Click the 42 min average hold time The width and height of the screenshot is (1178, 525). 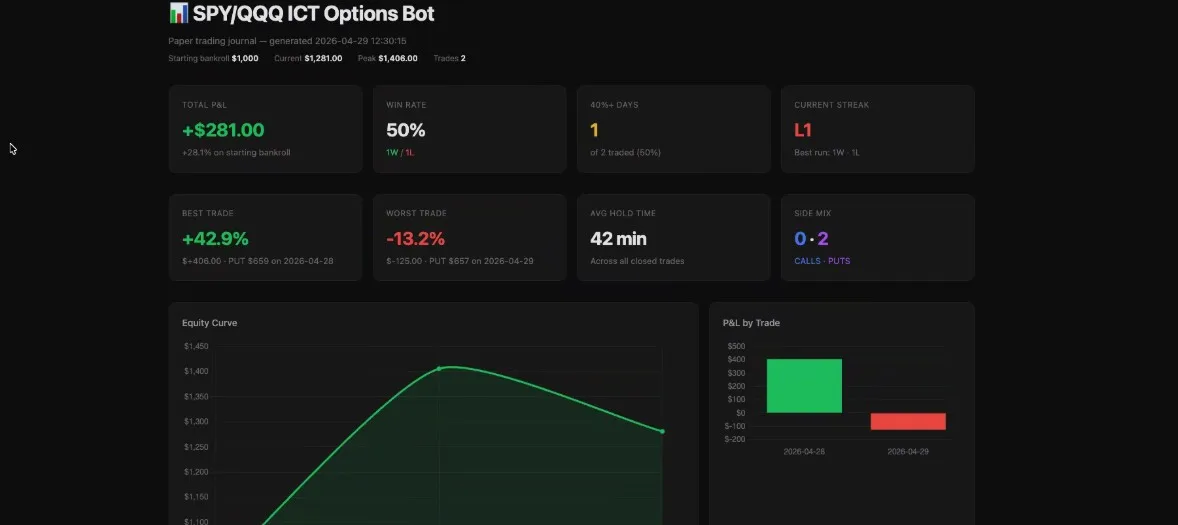pos(618,239)
